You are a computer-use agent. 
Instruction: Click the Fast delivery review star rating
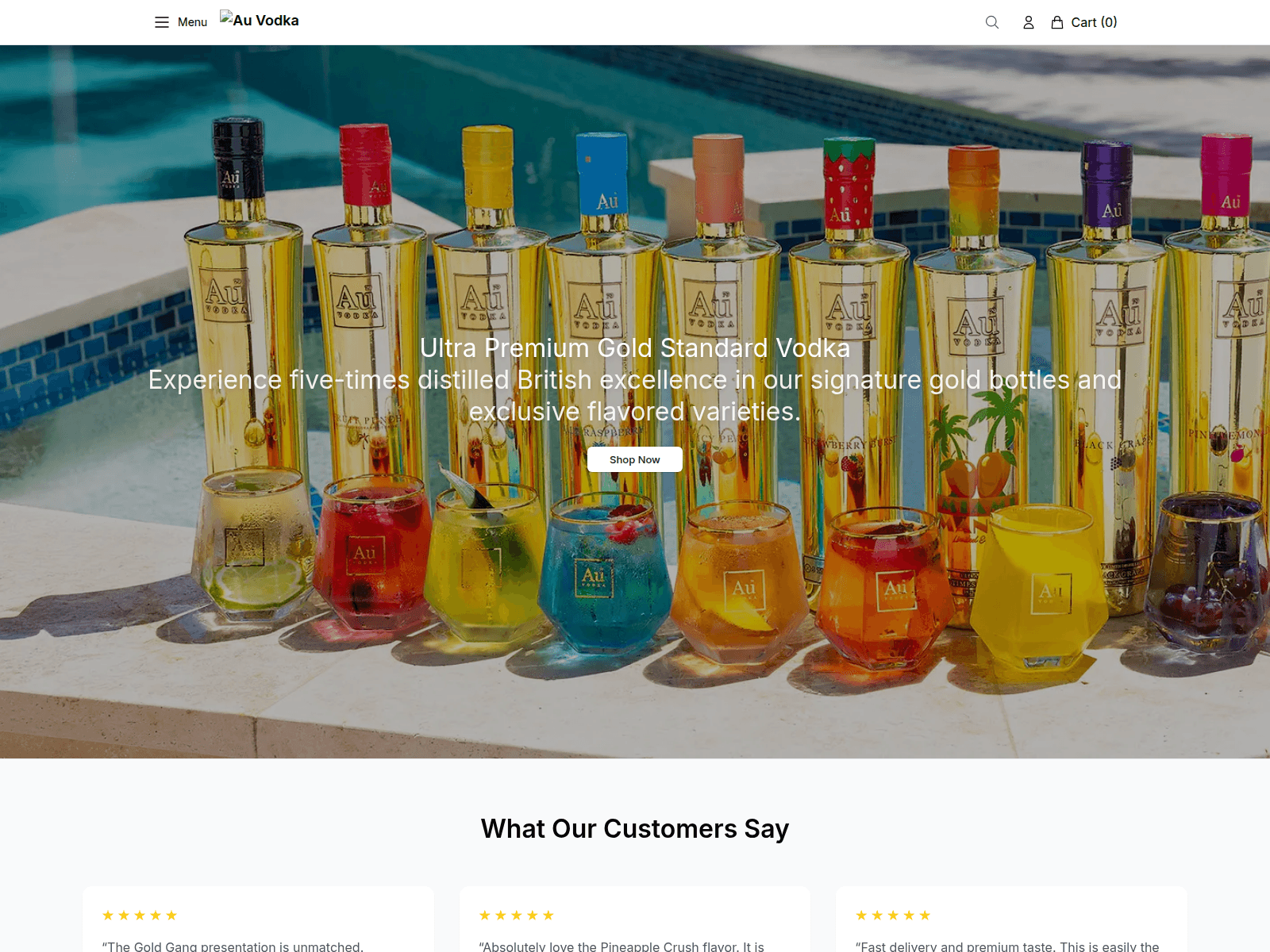tap(893, 916)
